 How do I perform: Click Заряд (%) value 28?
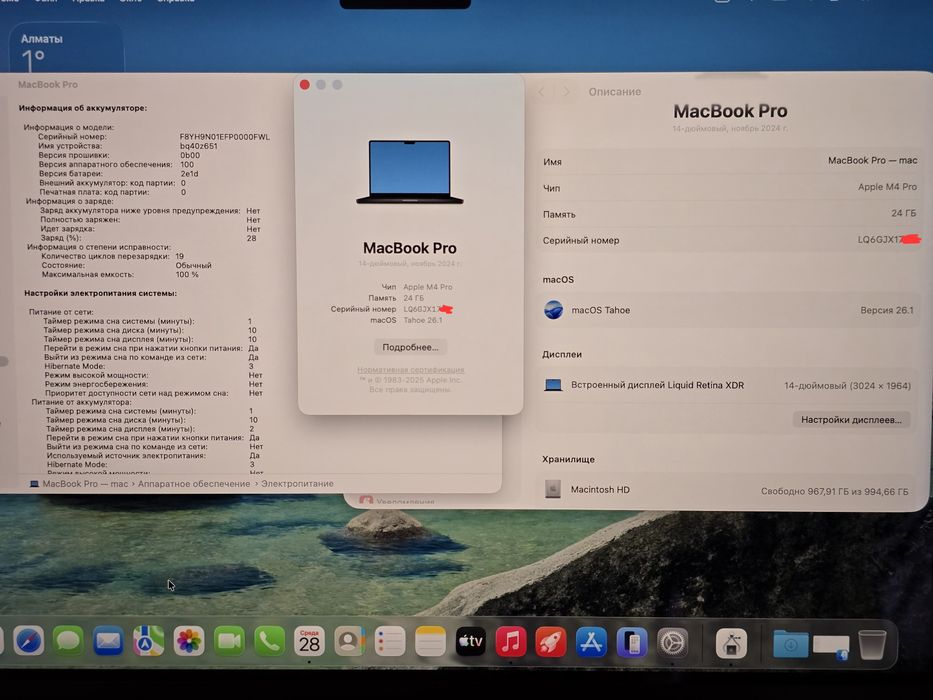pos(252,238)
